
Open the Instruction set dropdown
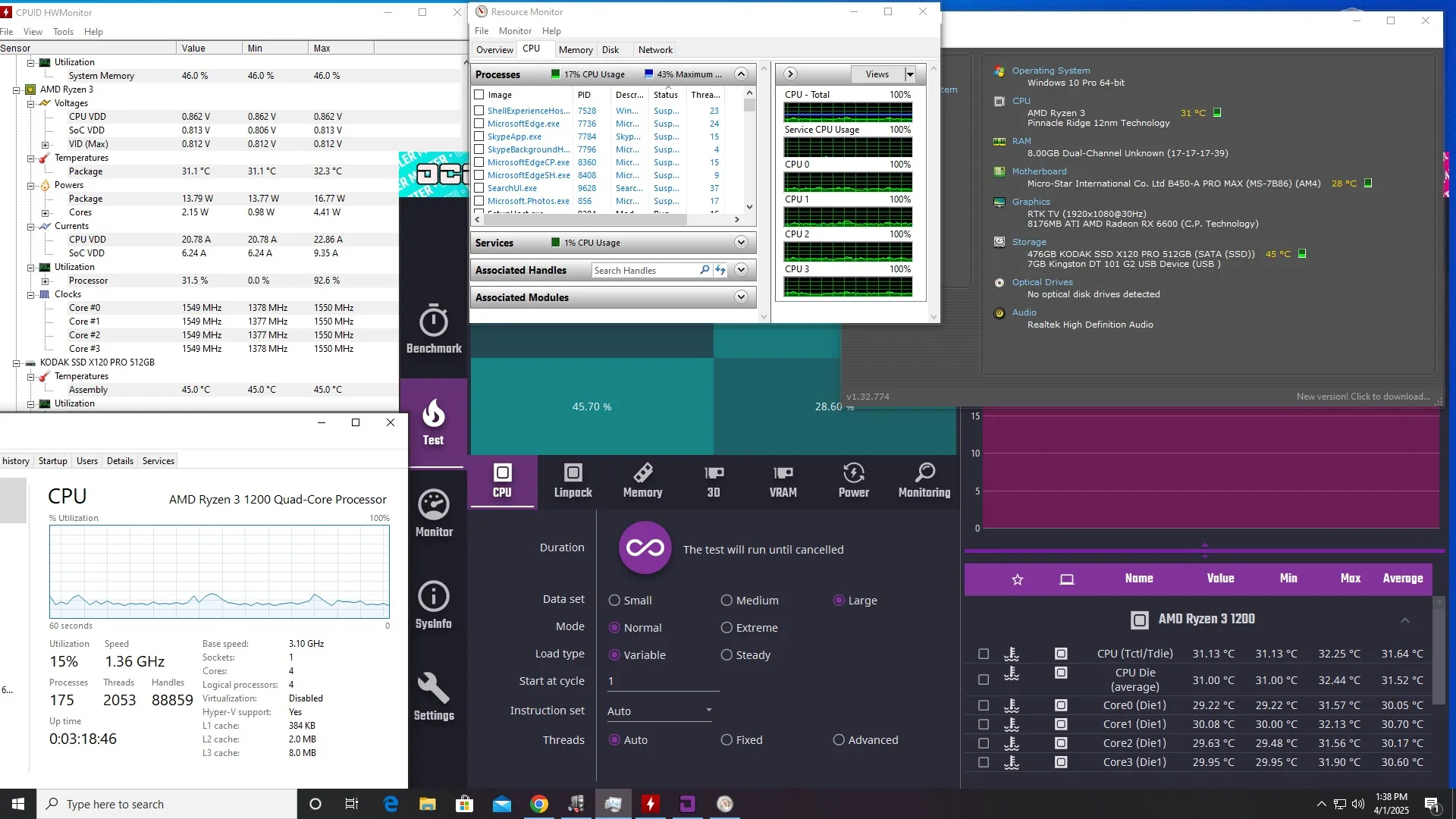coord(660,711)
